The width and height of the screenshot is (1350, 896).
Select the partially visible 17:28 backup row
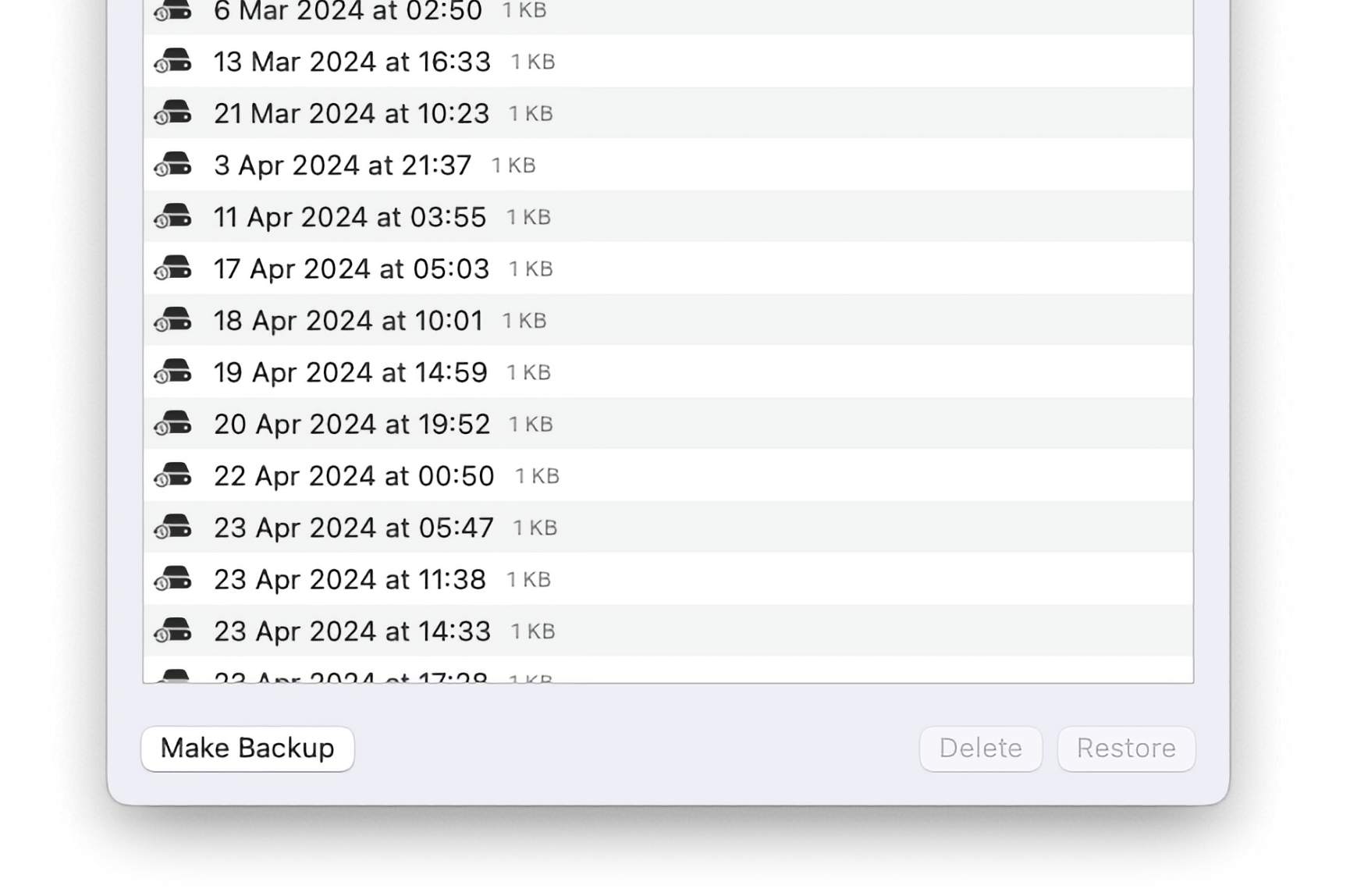click(x=350, y=676)
